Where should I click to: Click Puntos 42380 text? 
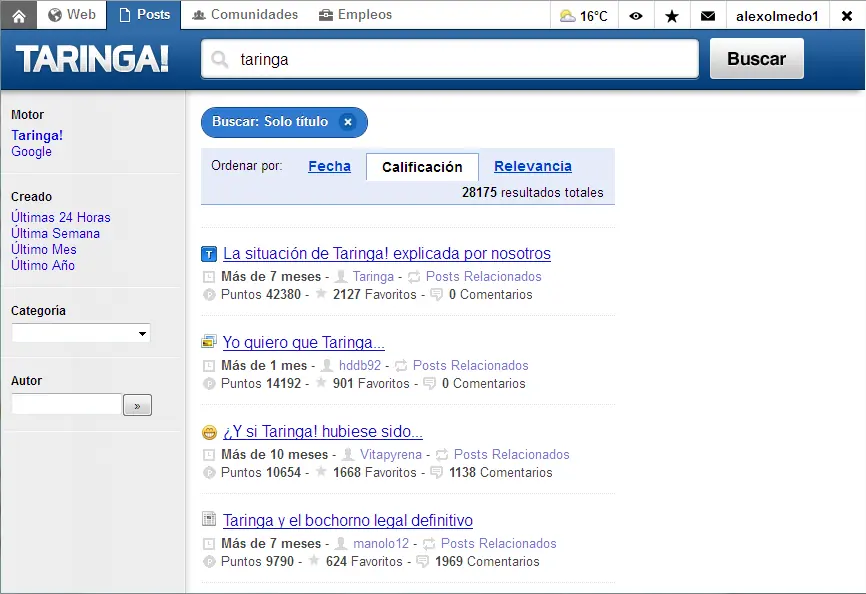261,294
